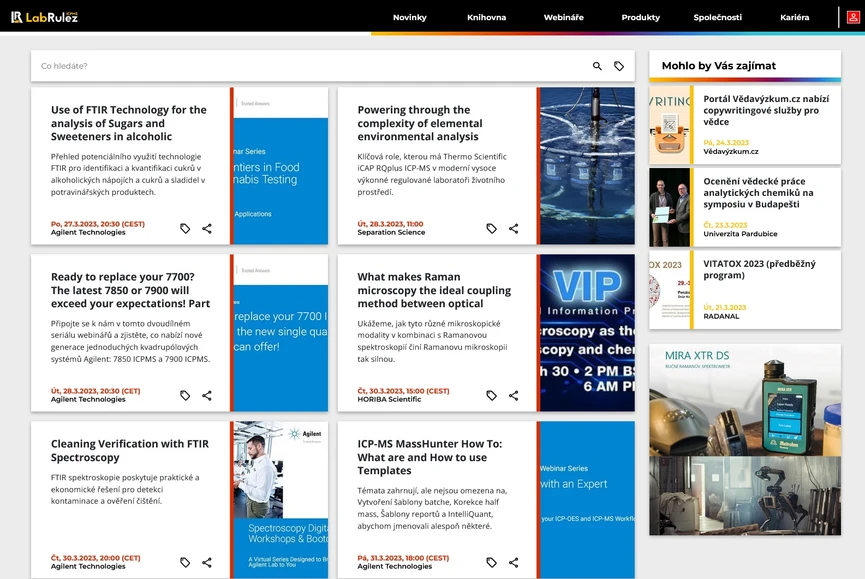Viewport: 865px width, 579px height.
Task: Click 'Čt, 30.3.2023, 15:00 (CEST)' date
Action: coord(403,391)
